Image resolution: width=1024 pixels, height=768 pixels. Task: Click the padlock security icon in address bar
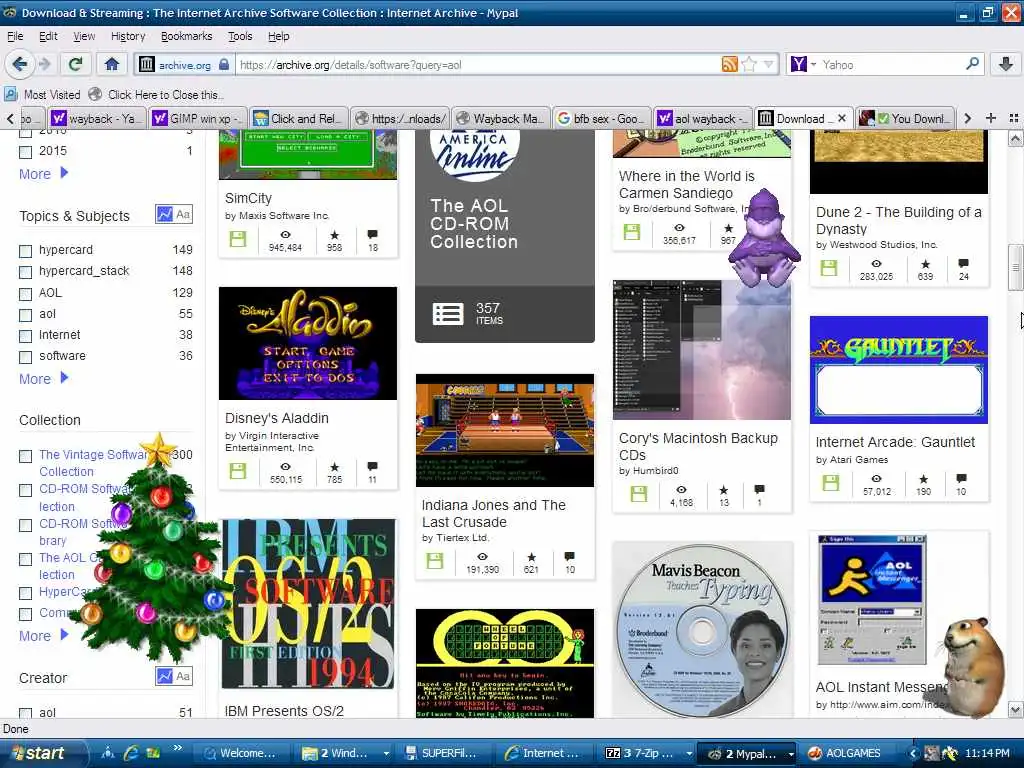[x=224, y=65]
